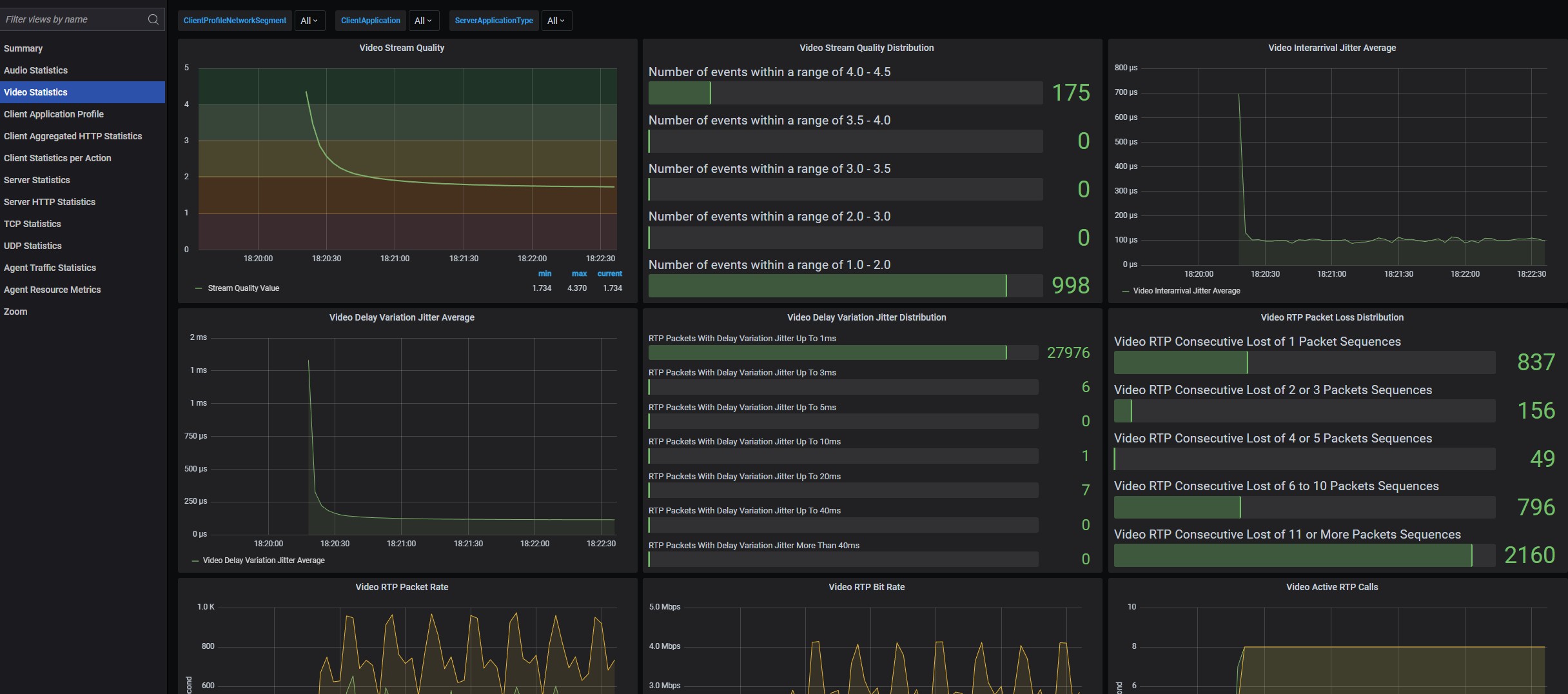The image size is (1568, 694).
Task: Toggle Video Interarrival Jitter Average legend entry
Action: [1186, 291]
